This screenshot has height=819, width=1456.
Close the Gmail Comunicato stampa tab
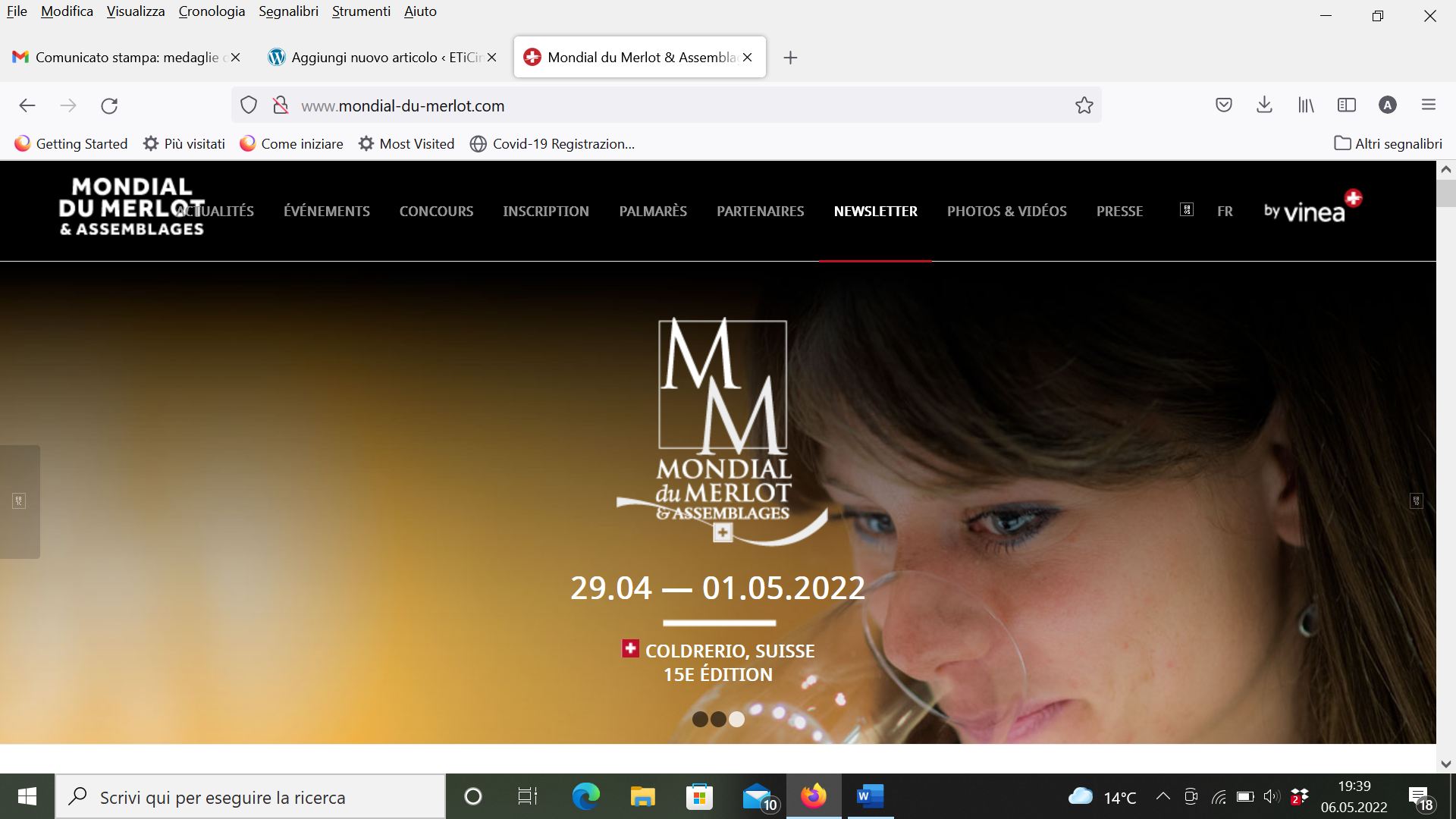[x=235, y=58]
